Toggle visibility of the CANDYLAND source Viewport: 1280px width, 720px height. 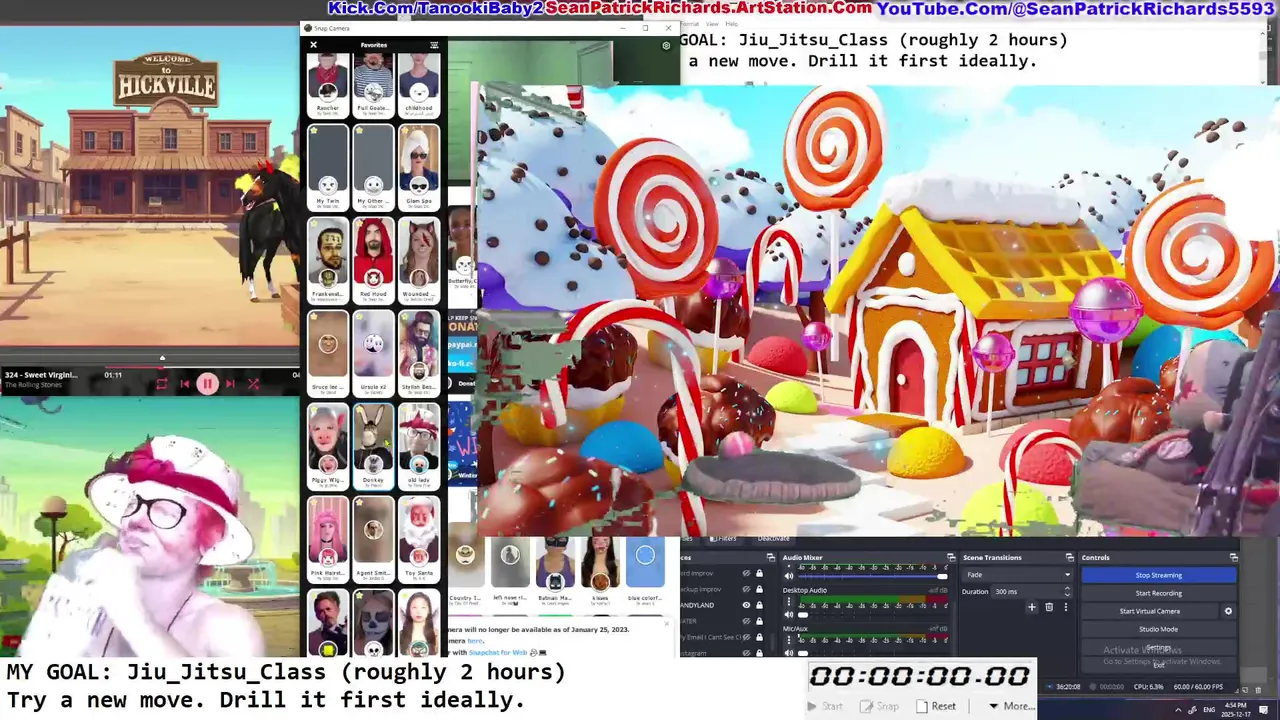click(746, 605)
